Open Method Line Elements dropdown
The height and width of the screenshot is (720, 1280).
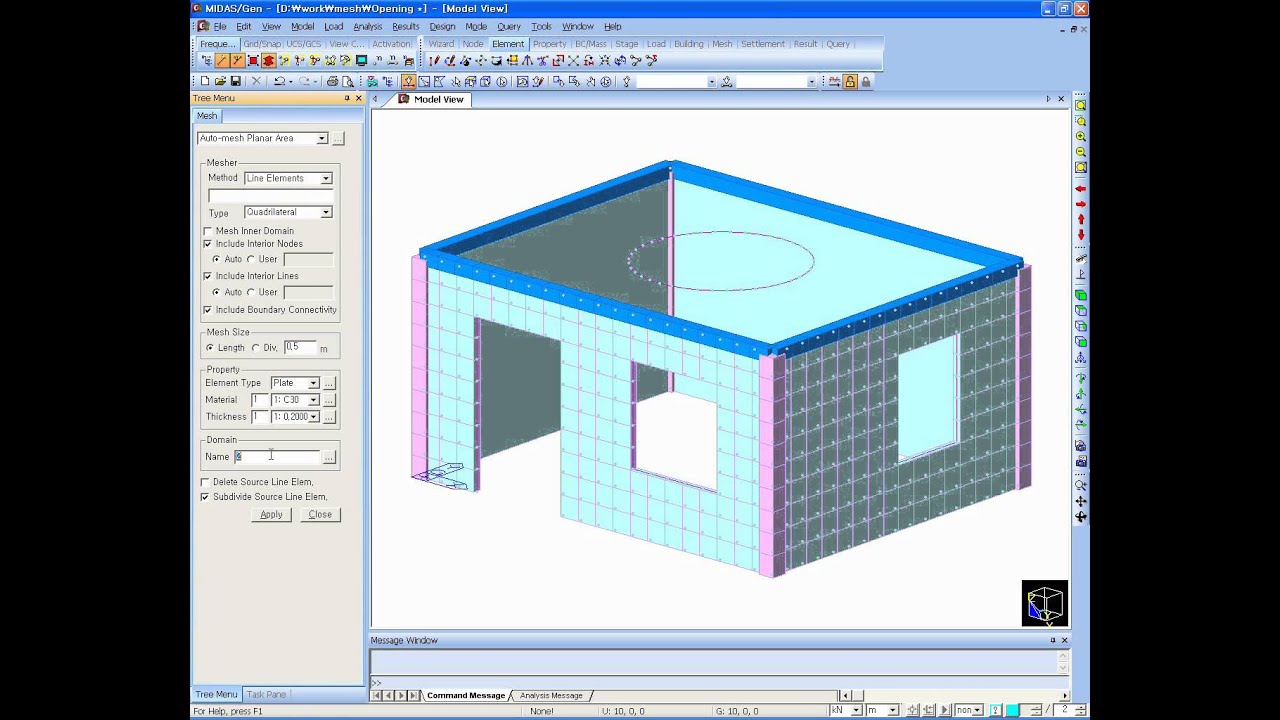(x=326, y=178)
